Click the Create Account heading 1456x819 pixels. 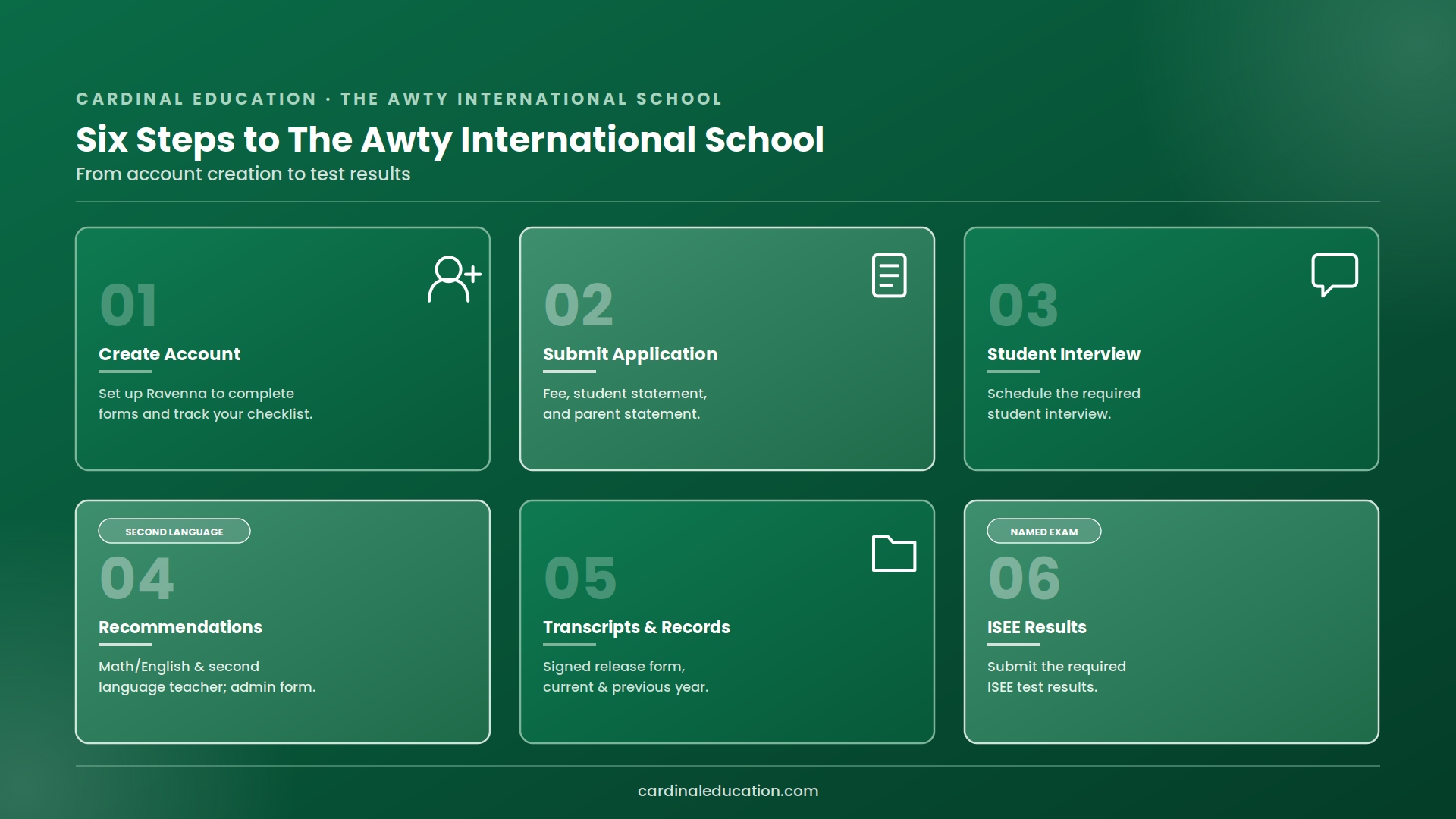pos(169,354)
